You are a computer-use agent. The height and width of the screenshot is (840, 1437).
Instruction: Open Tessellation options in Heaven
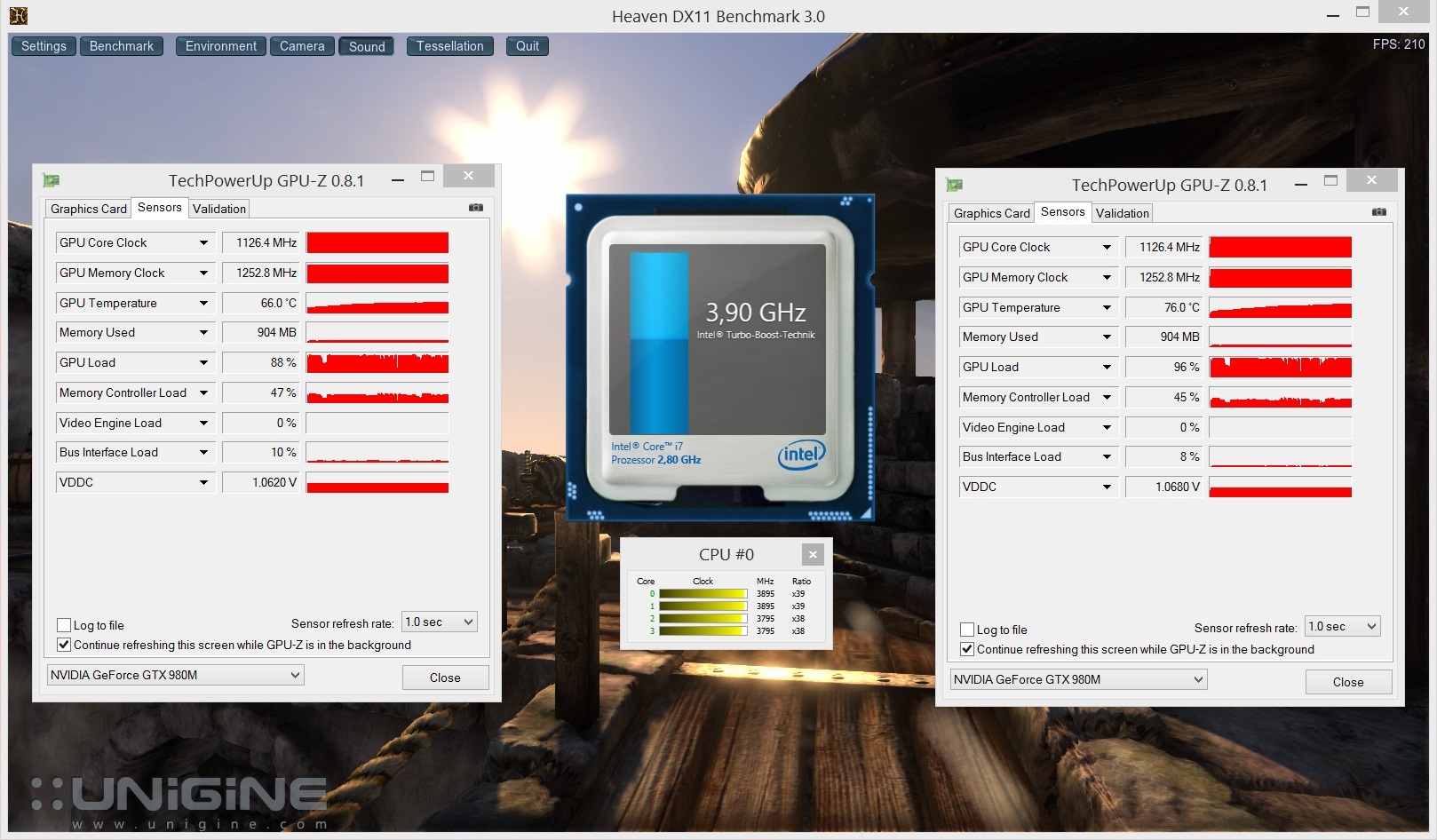point(450,46)
